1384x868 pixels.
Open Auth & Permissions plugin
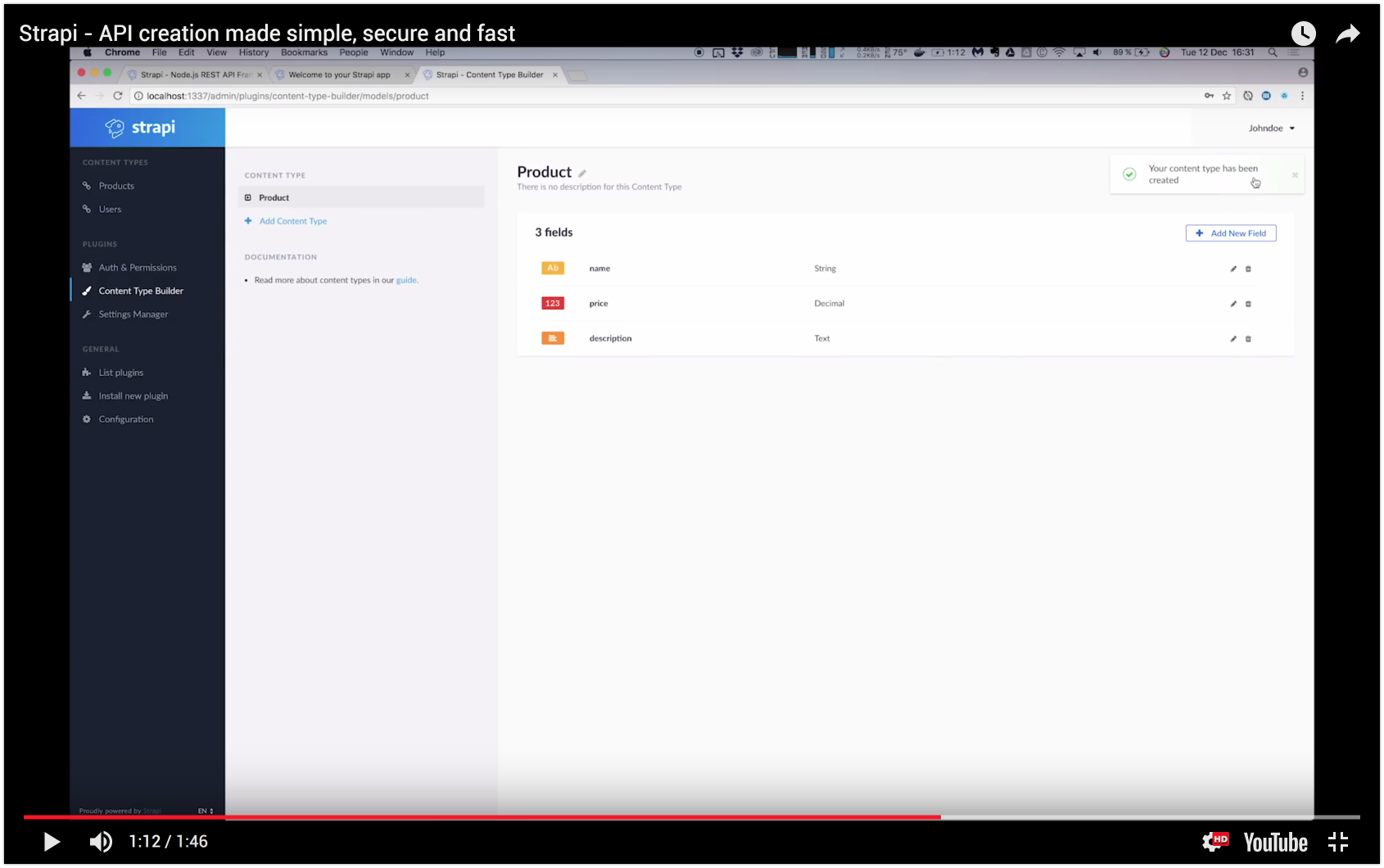point(138,268)
